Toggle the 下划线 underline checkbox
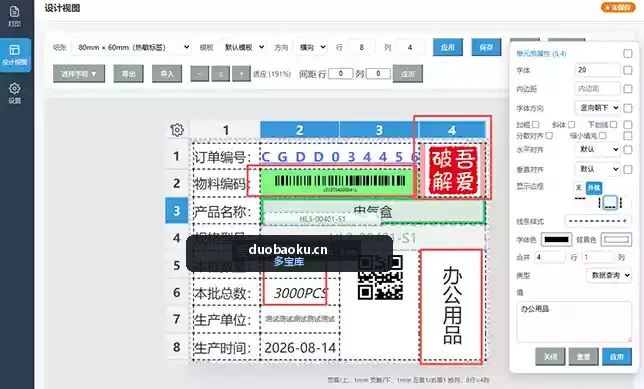The width and height of the screenshot is (644, 389). tap(614, 124)
